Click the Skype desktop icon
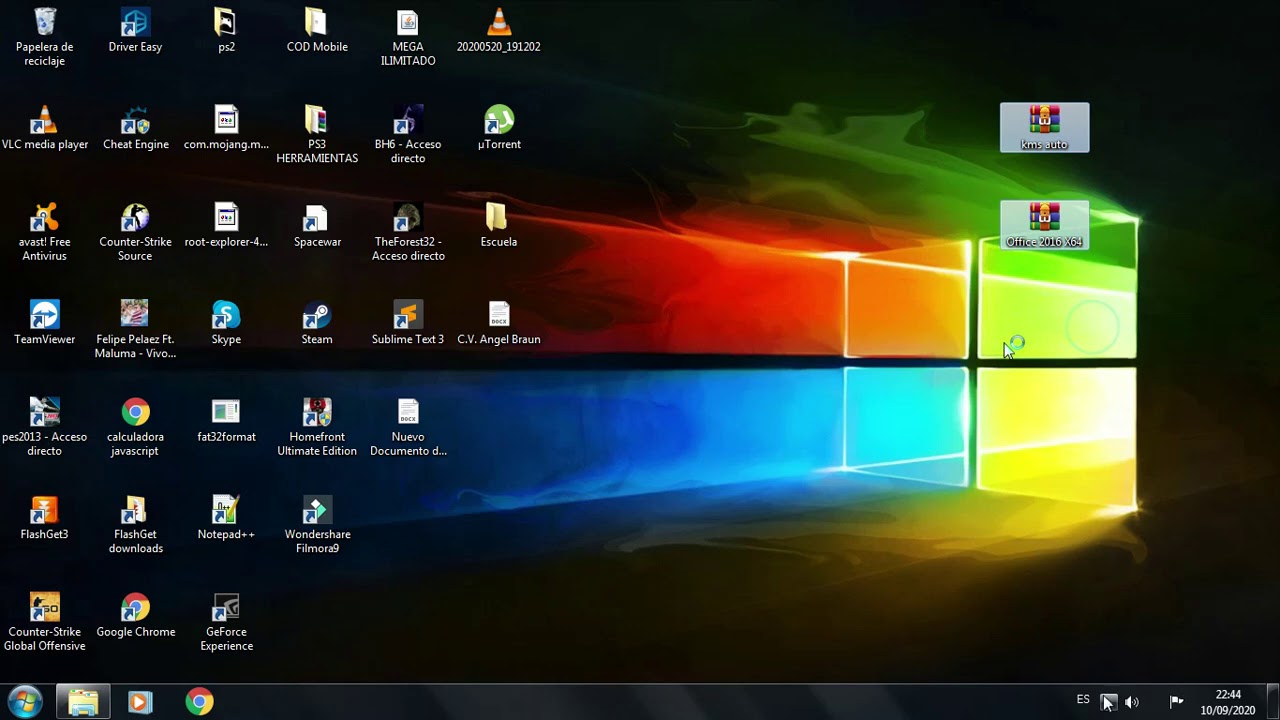This screenshot has width=1280, height=720. click(x=226, y=322)
